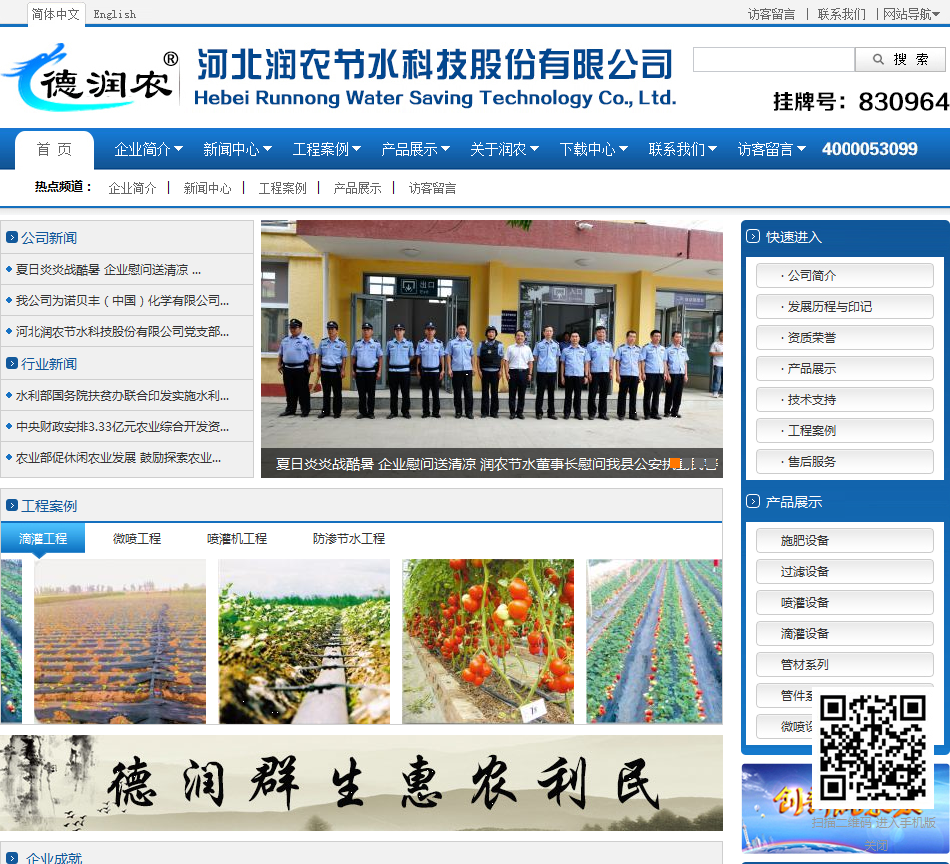Open 管材系列 product category

[845, 665]
